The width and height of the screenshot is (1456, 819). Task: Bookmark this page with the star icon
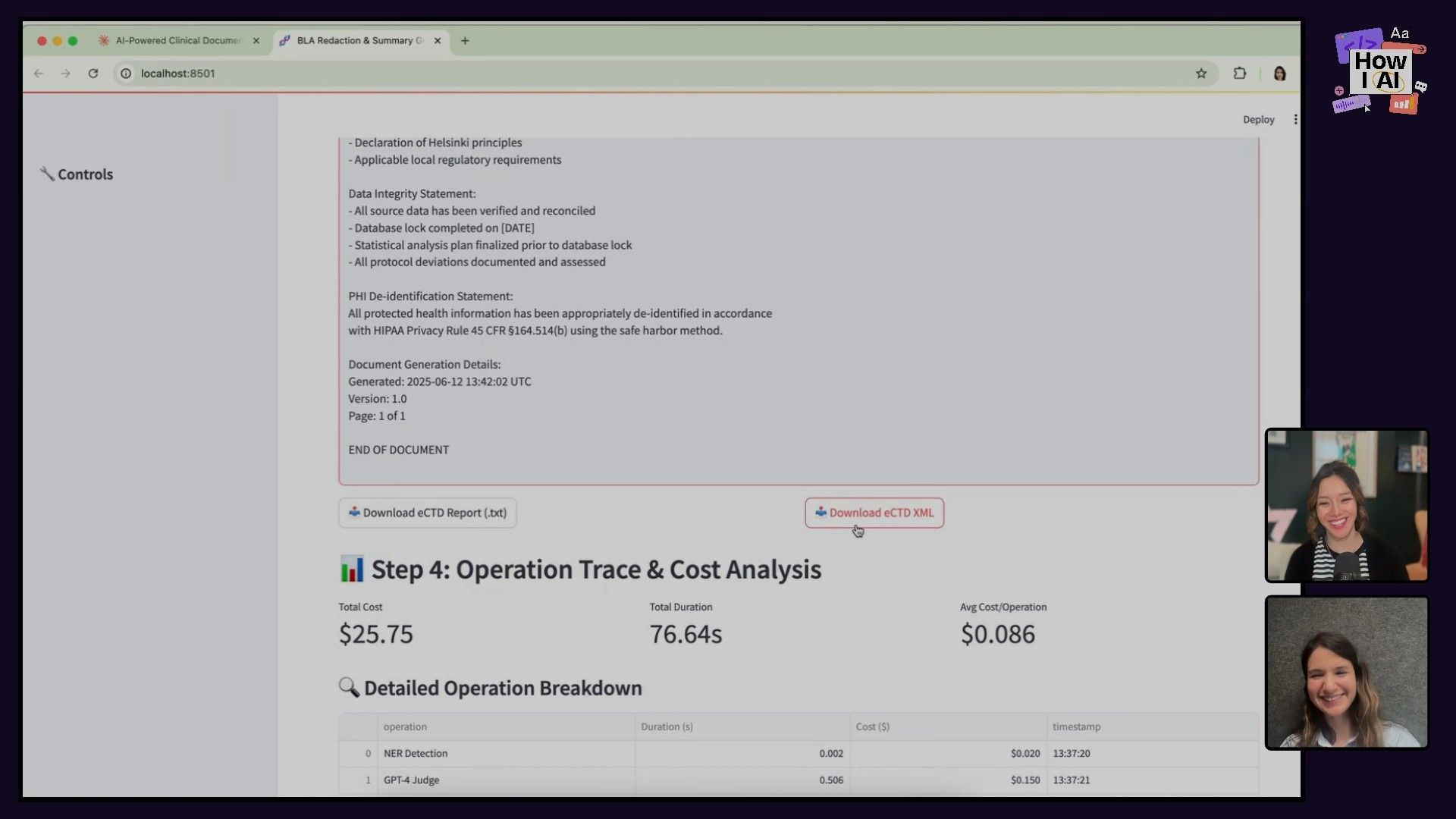[1201, 74]
